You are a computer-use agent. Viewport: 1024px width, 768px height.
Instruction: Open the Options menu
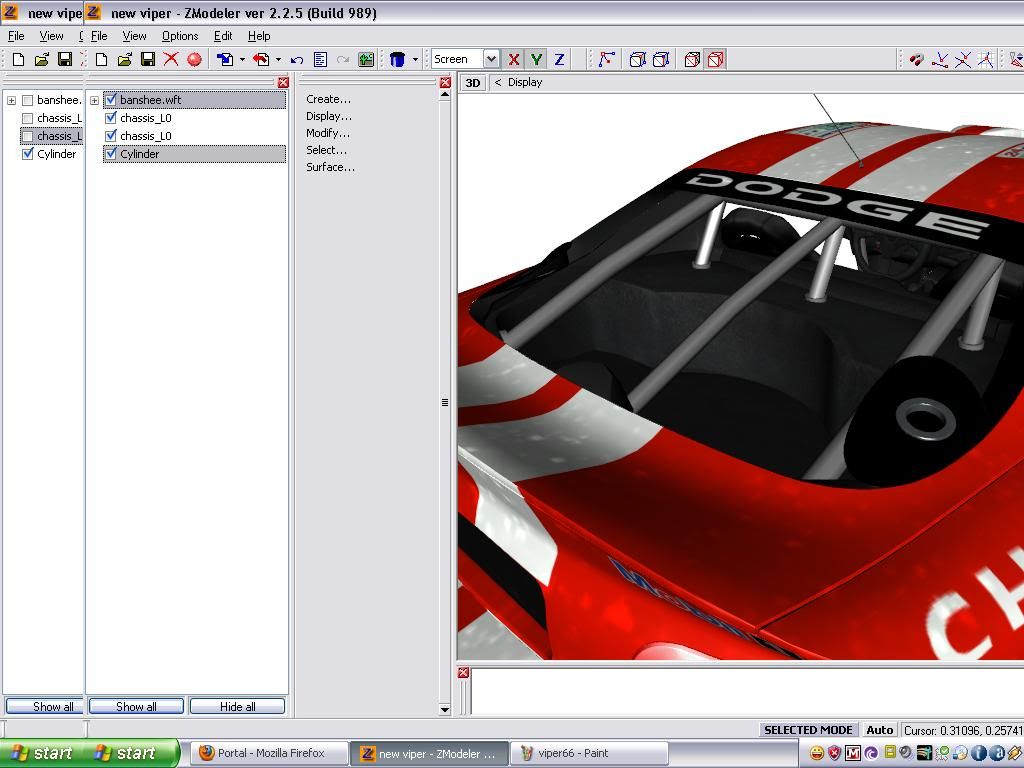point(180,36)
